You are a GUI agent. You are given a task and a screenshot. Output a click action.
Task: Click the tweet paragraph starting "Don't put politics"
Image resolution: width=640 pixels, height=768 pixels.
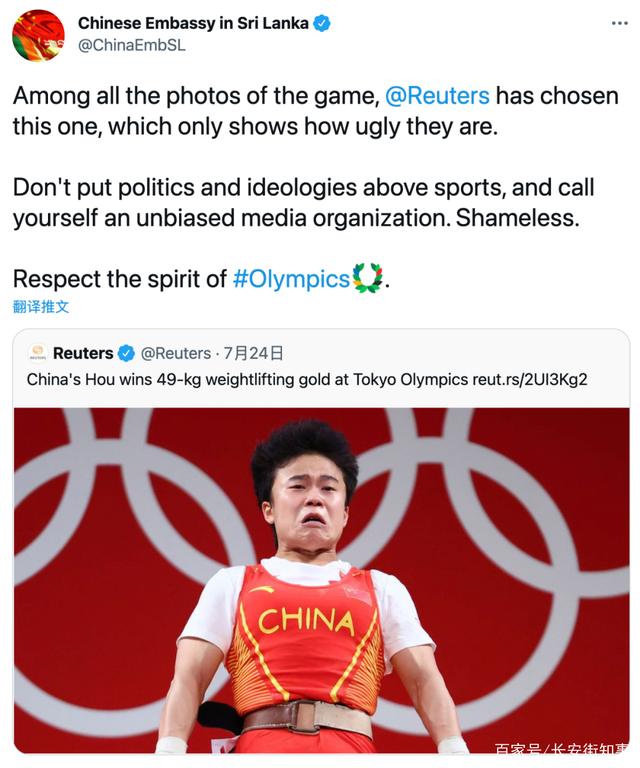(x=304, y=202)
